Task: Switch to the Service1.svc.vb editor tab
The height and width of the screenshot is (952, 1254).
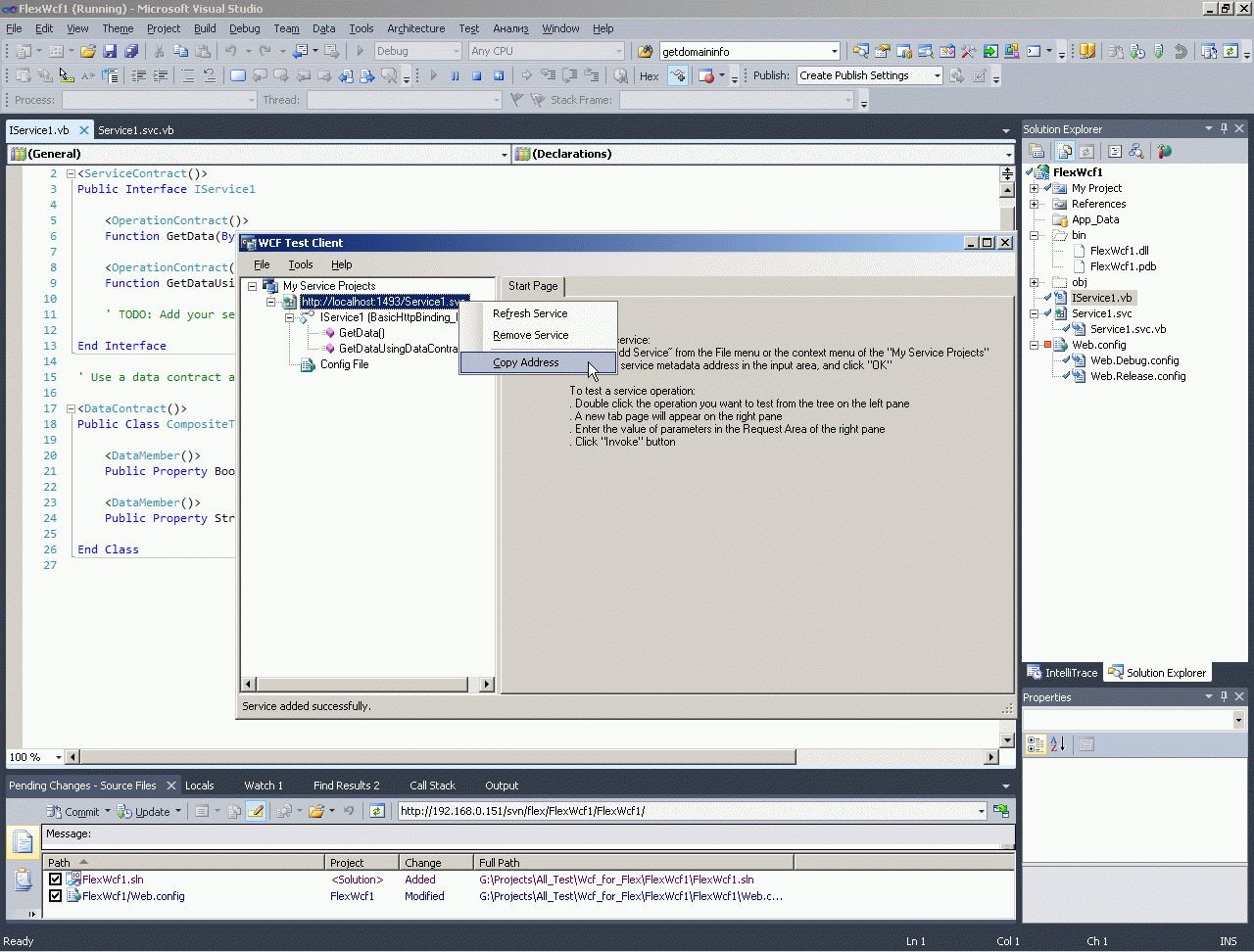Action: point(136,130)
